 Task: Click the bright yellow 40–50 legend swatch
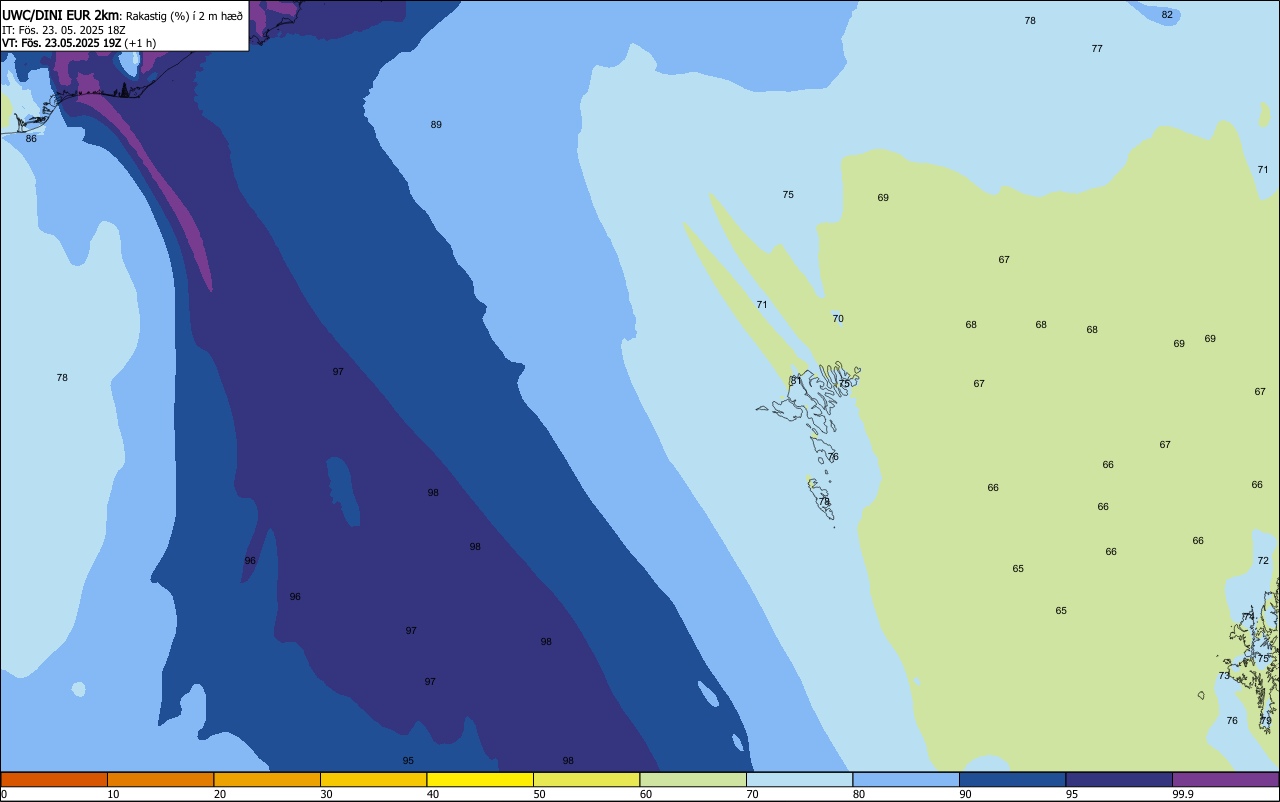pyautogui.click(x=480, y=779)
